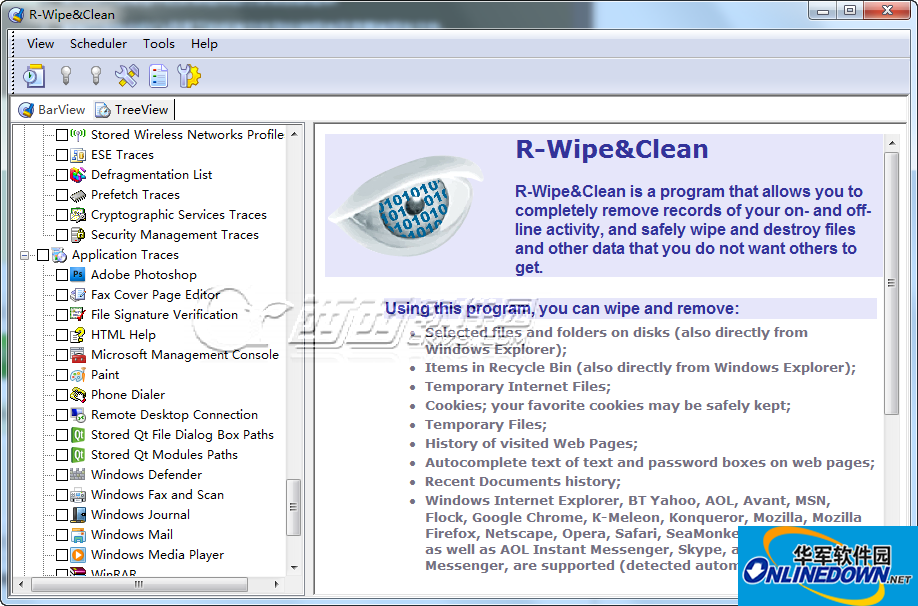Click the tree panel scroll-left arrow

tap(21, 584)
